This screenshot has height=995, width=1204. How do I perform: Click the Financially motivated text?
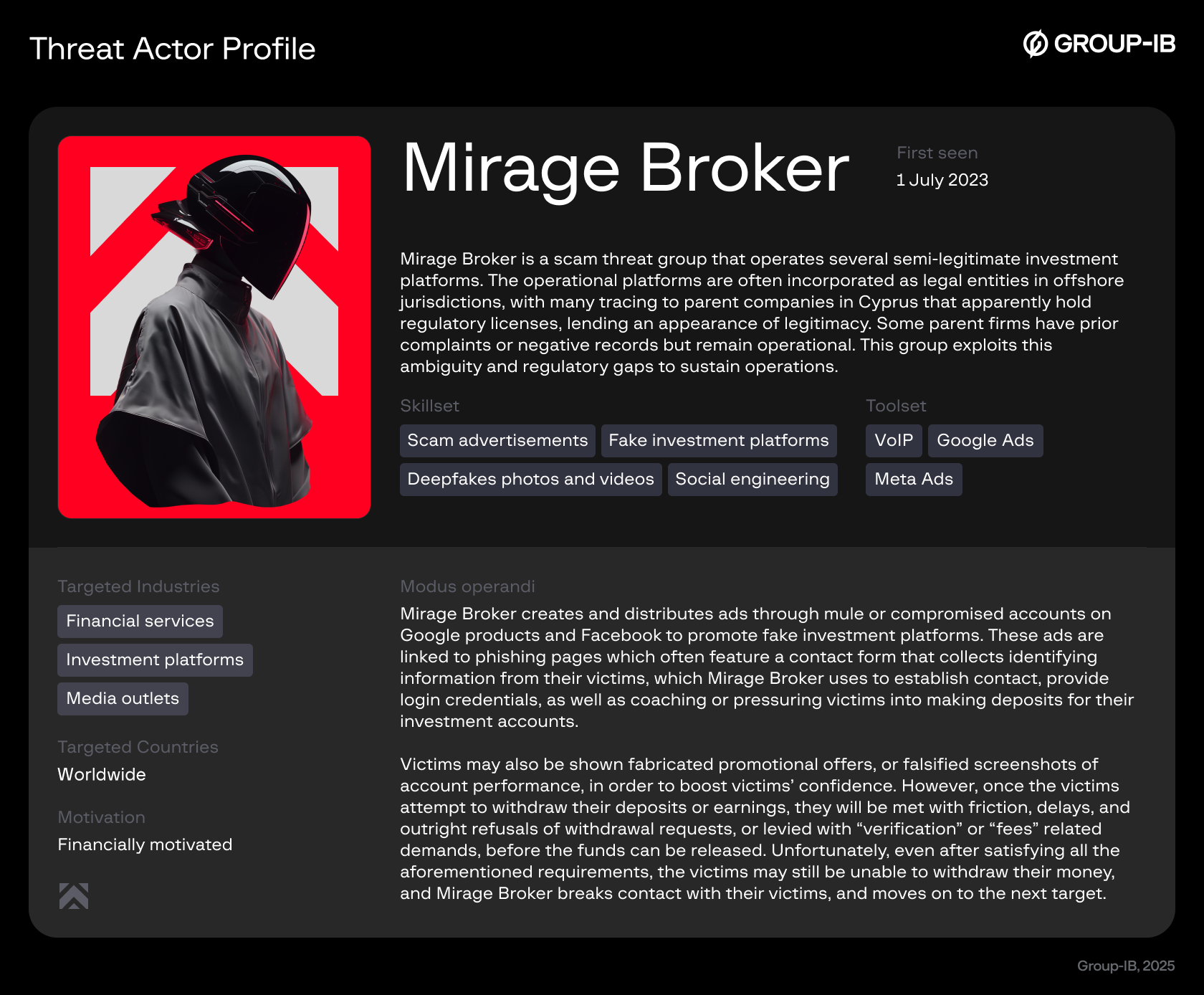(x=145, y=844)
